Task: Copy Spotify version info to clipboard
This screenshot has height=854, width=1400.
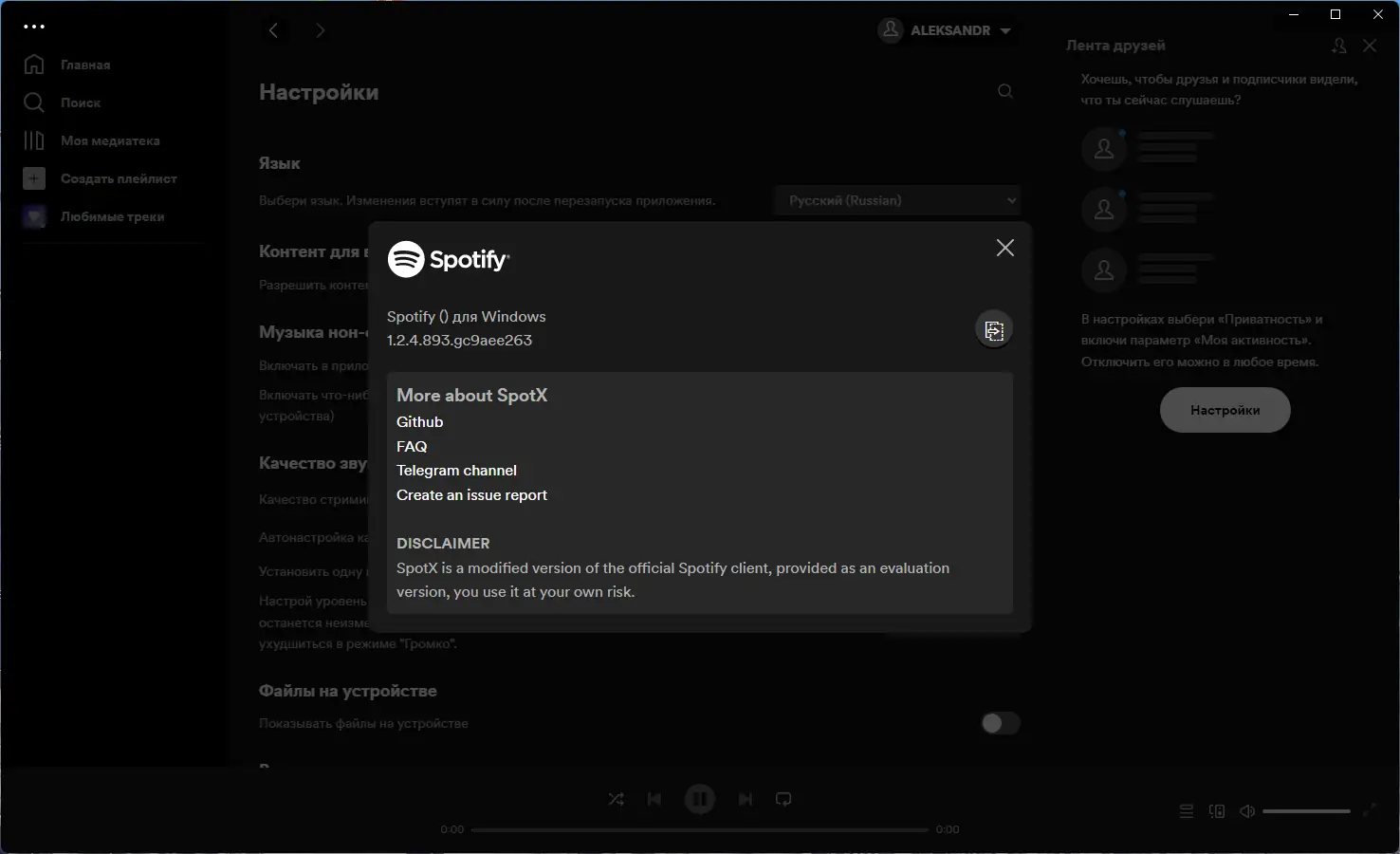Action: point(994,329)
